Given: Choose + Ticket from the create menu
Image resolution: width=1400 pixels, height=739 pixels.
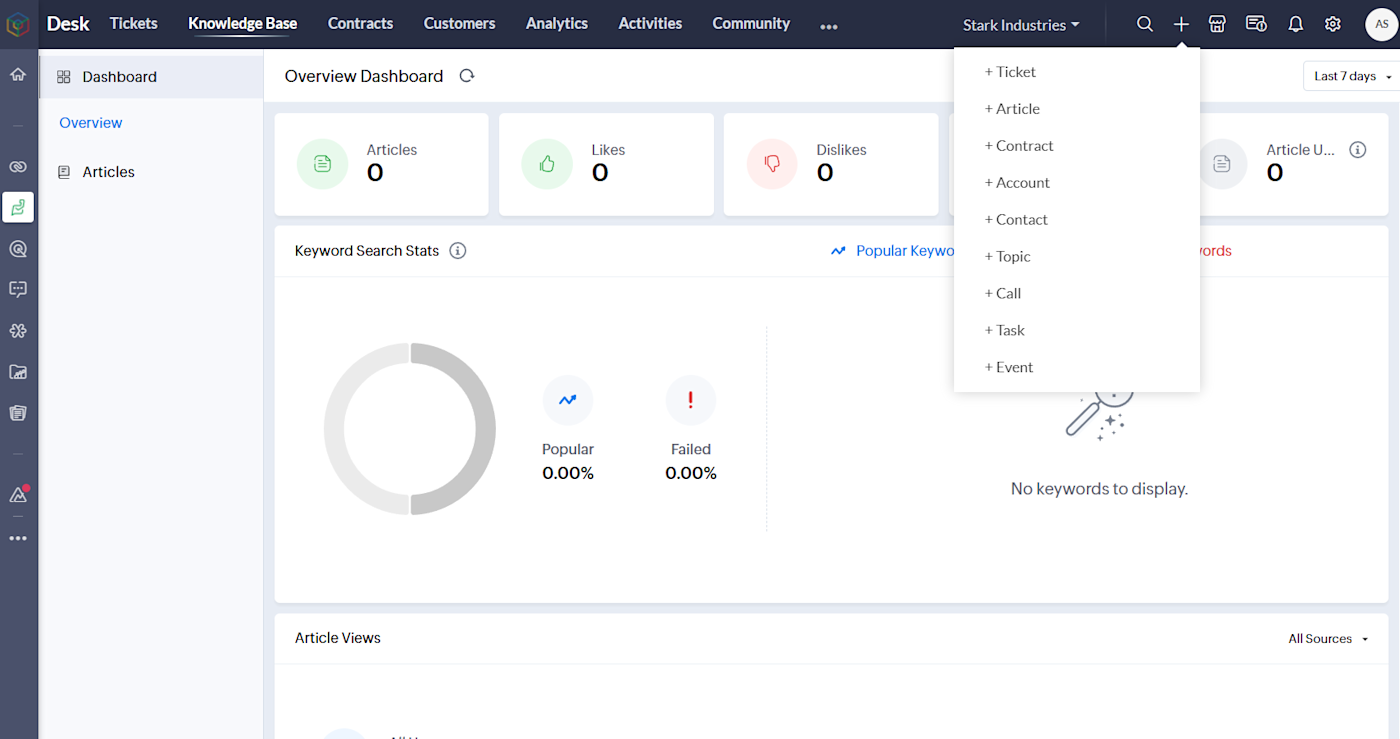Looking at the screenshot, I should point(1077,72).
